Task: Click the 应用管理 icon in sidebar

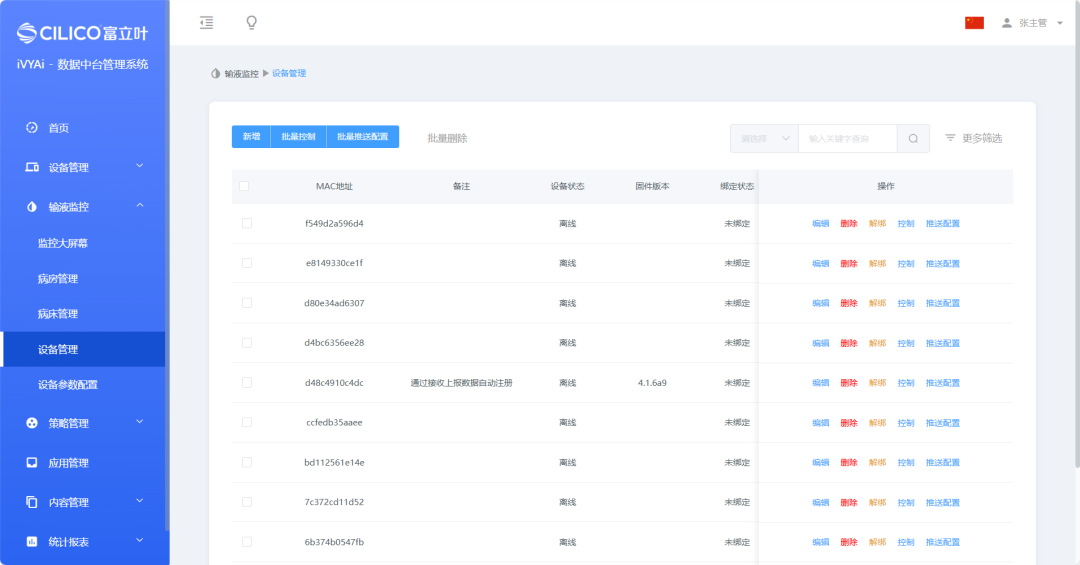Action: coord(32,463)
